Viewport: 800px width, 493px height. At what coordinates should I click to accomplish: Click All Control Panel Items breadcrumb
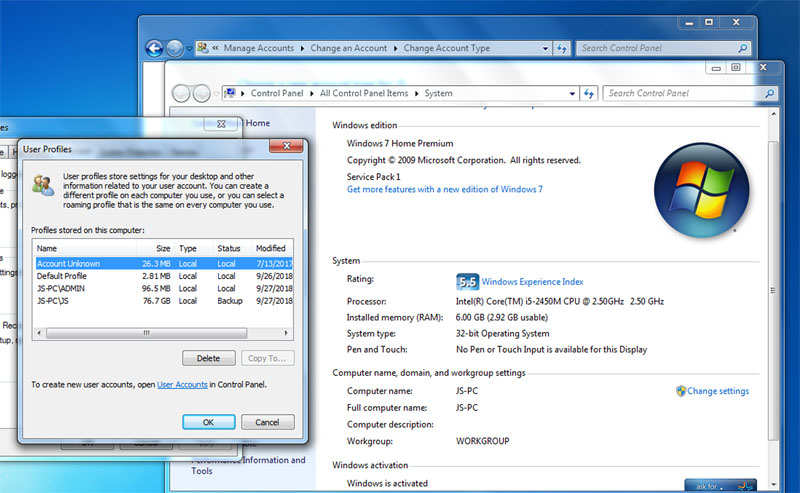[364, 93]
